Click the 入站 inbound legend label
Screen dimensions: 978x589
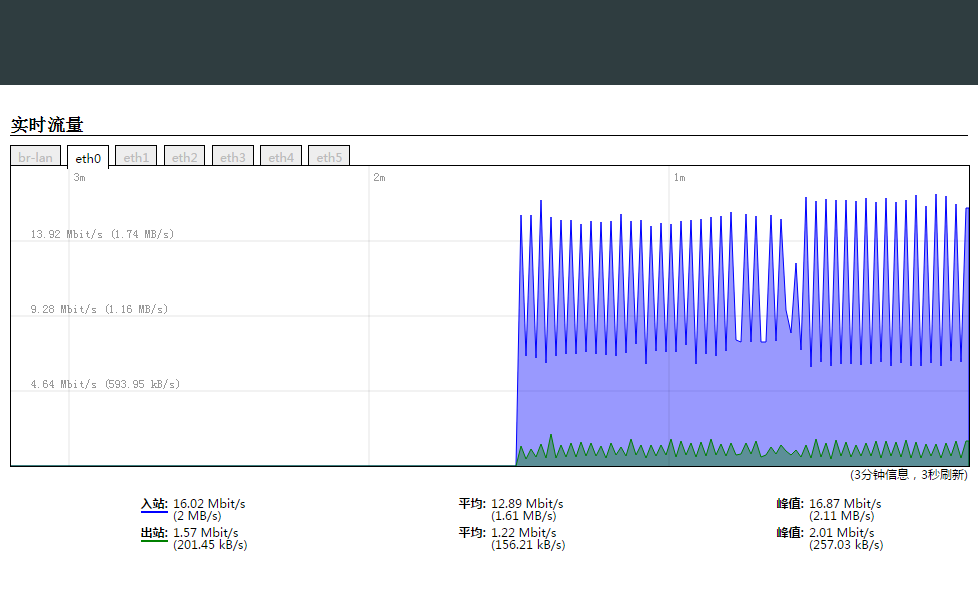[154, 504]
